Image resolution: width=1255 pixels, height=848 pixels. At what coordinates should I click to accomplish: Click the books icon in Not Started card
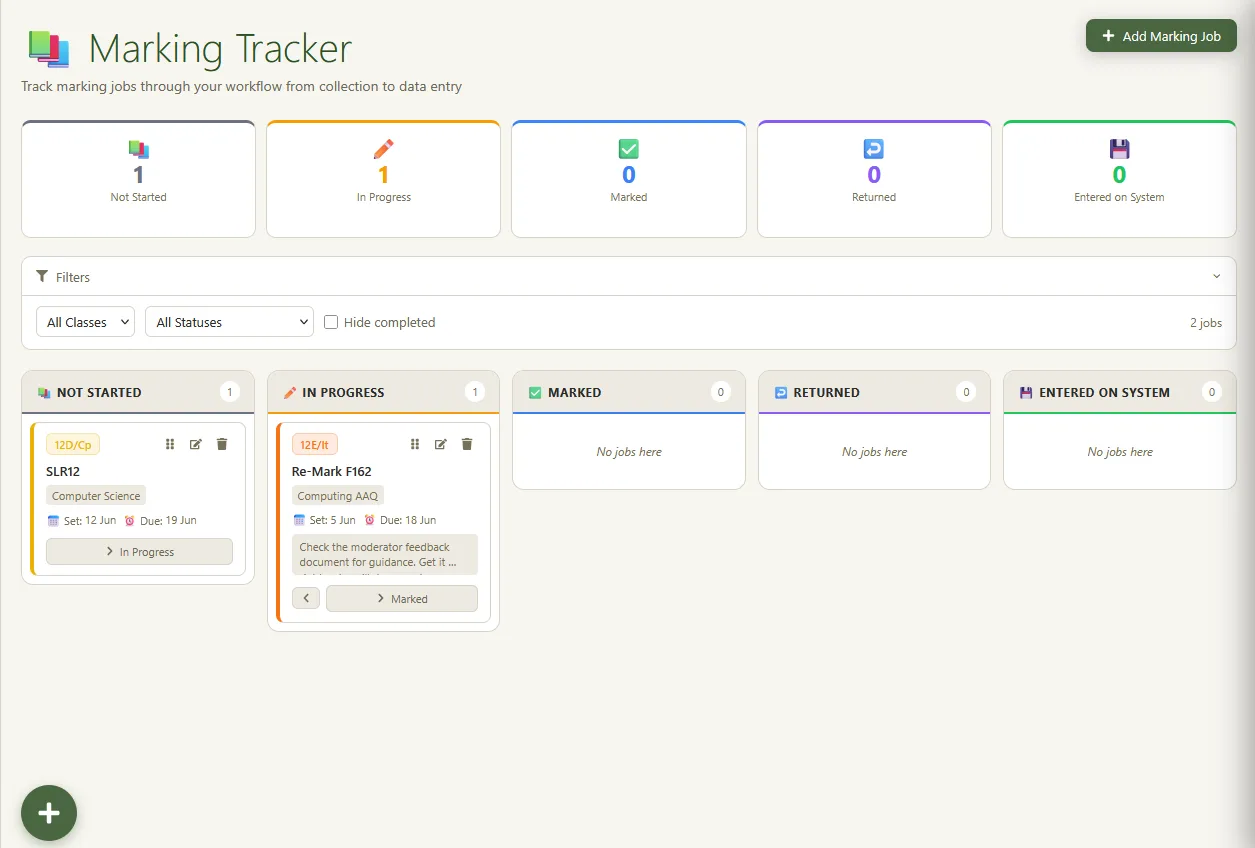(x=138, y=149)
